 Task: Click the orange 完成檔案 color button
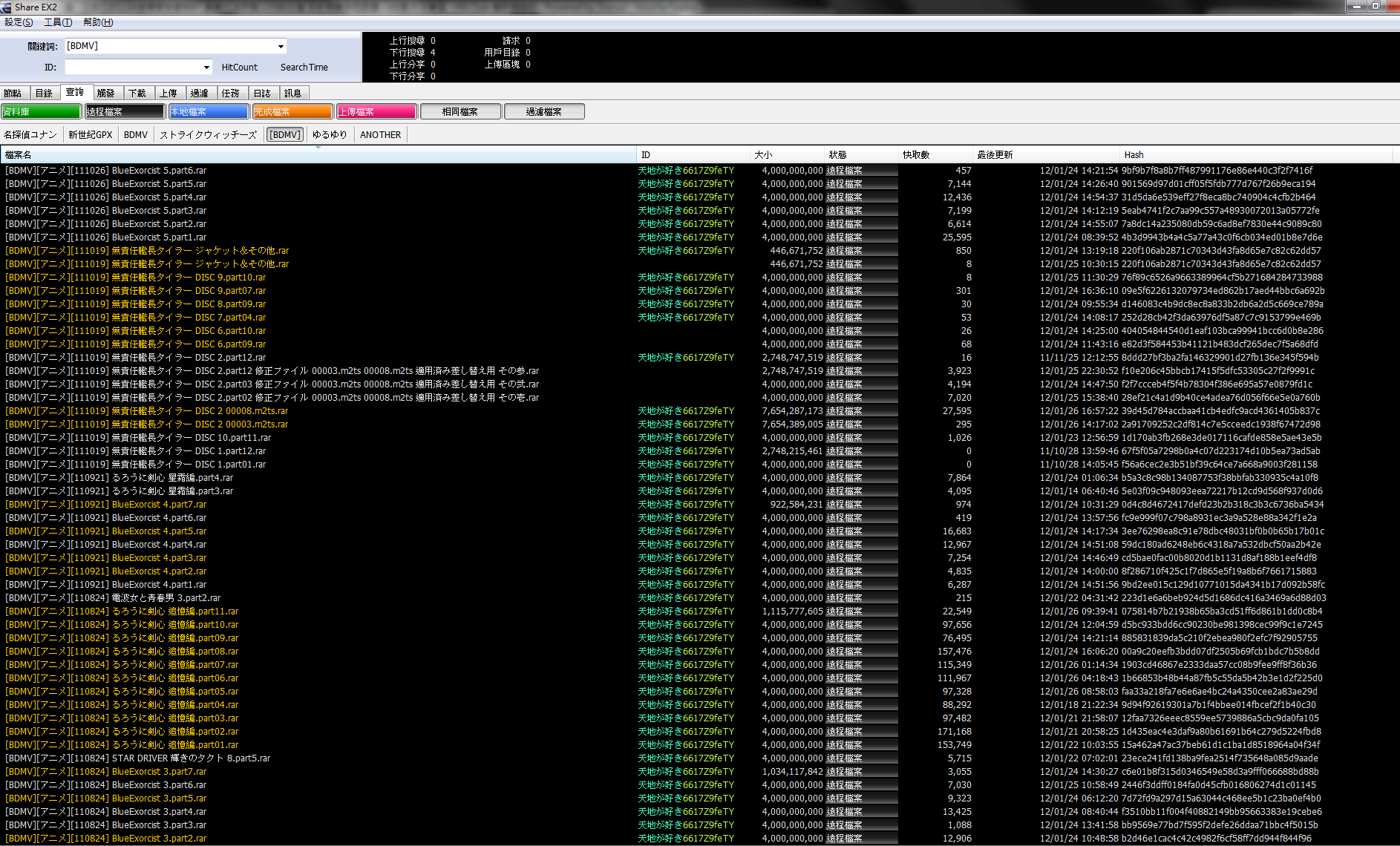pos(292,111)
